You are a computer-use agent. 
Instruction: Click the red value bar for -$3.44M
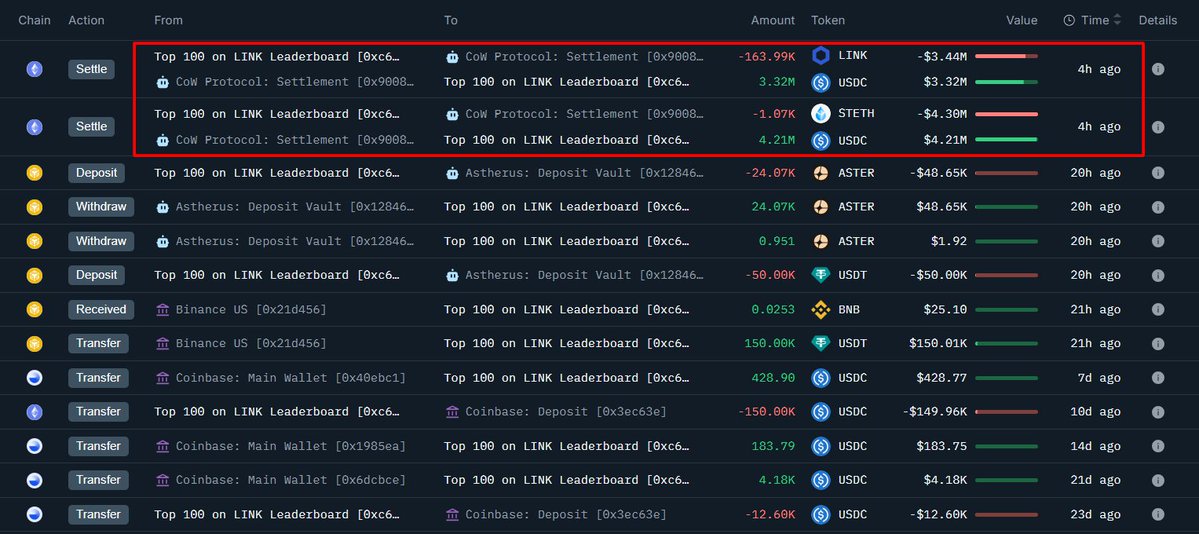(x=1006, y=56)
